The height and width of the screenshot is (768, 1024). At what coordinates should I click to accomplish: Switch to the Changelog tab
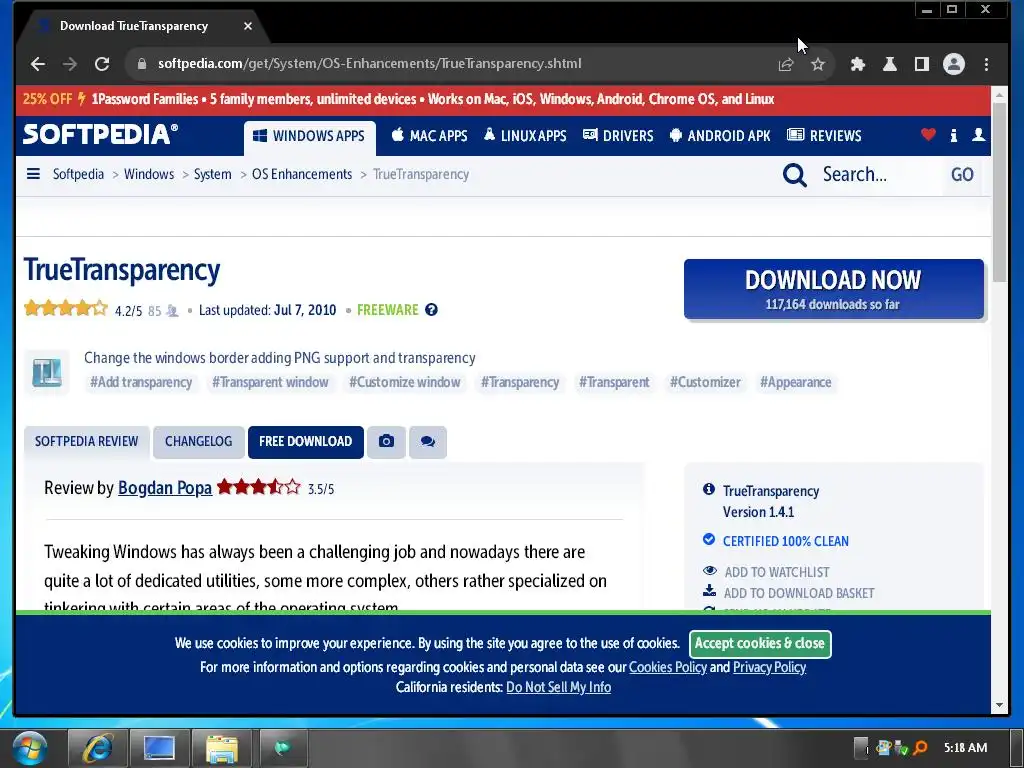tap(199, 442)
